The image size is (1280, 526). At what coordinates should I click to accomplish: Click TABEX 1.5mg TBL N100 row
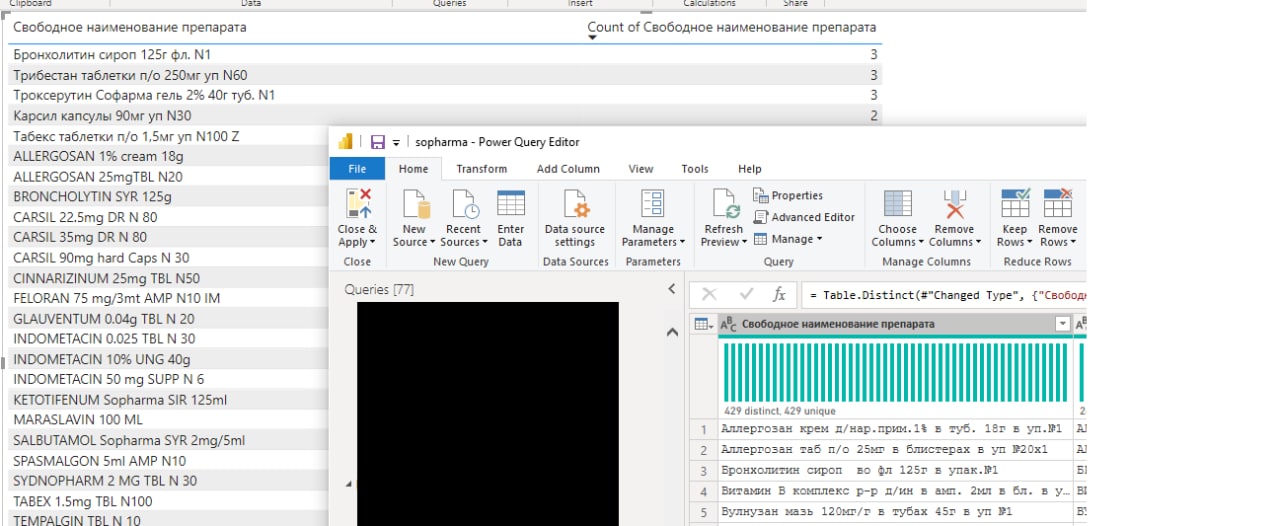[x=170, y=501]
